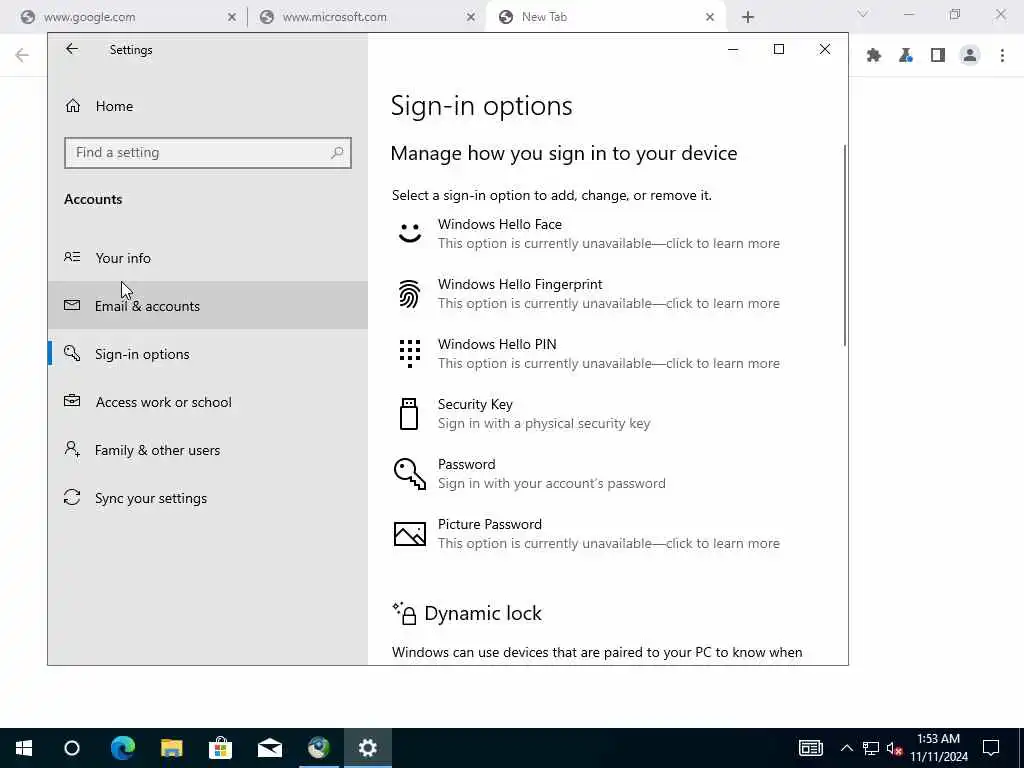Toggle the browser side panel icon
1024x768 pixels.
[938, 56]
